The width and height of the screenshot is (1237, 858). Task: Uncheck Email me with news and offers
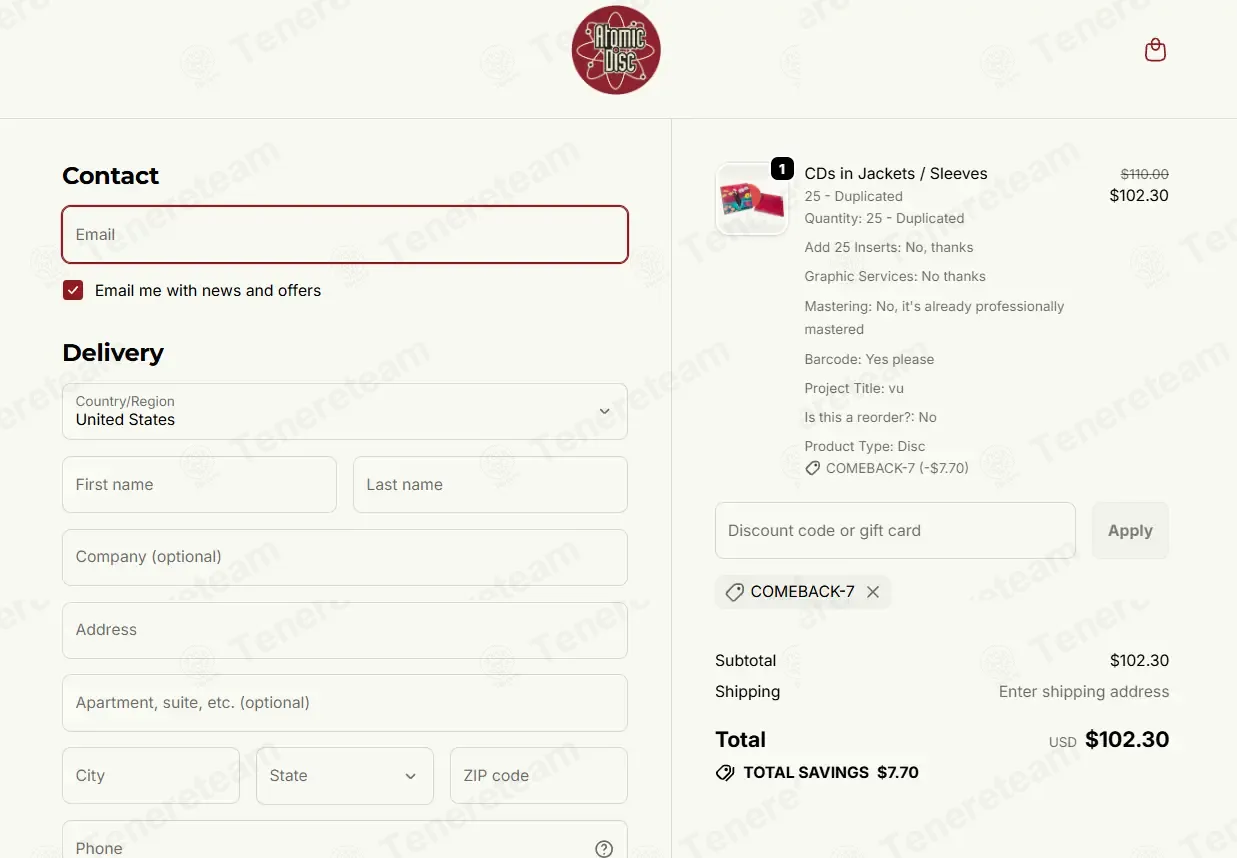[x=73, y=290]
